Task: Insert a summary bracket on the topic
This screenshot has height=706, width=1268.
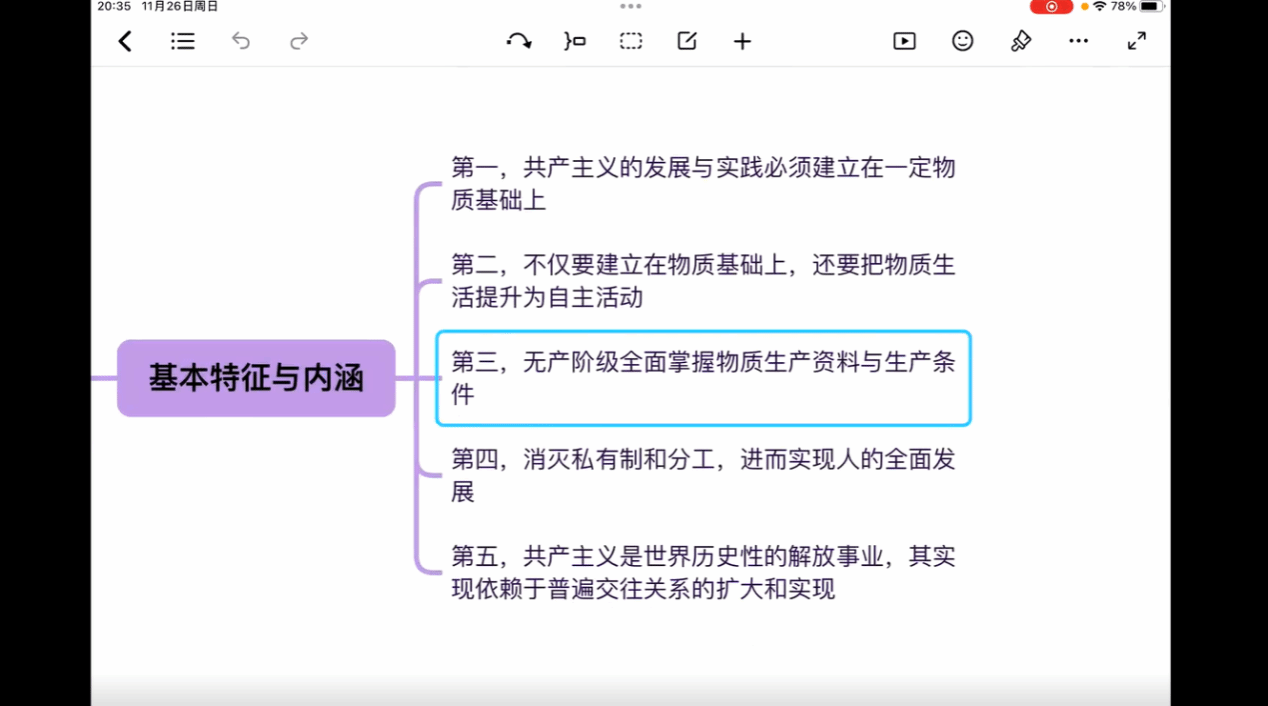Action: [575, 41]
